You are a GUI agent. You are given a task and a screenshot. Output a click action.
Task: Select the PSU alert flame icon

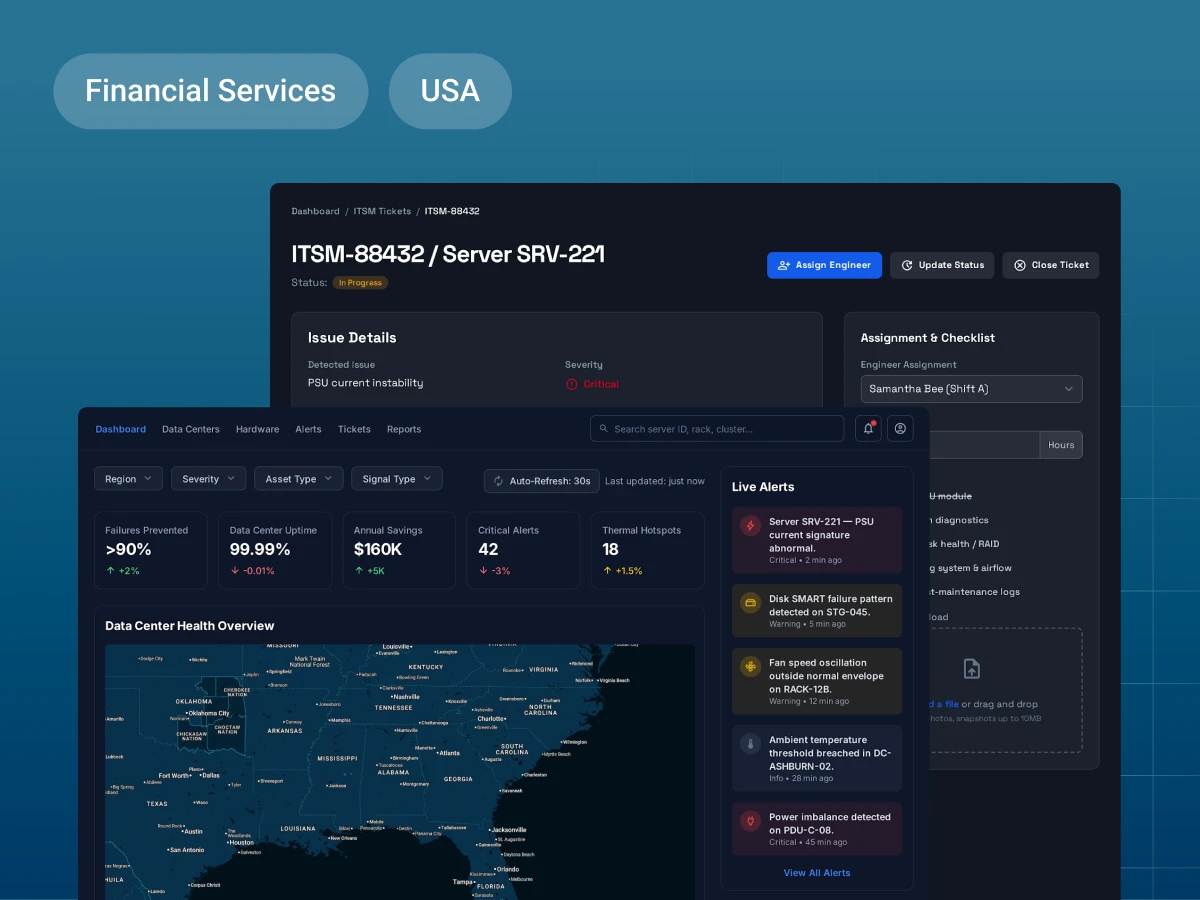[748, 524]
